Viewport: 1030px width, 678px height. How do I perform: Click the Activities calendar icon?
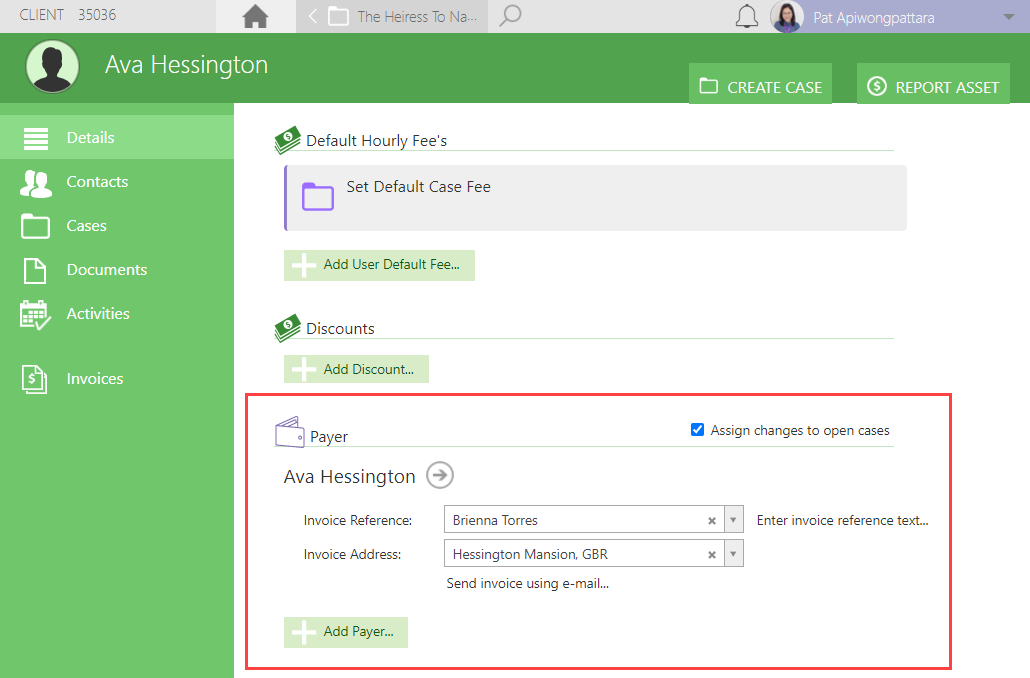35,315
